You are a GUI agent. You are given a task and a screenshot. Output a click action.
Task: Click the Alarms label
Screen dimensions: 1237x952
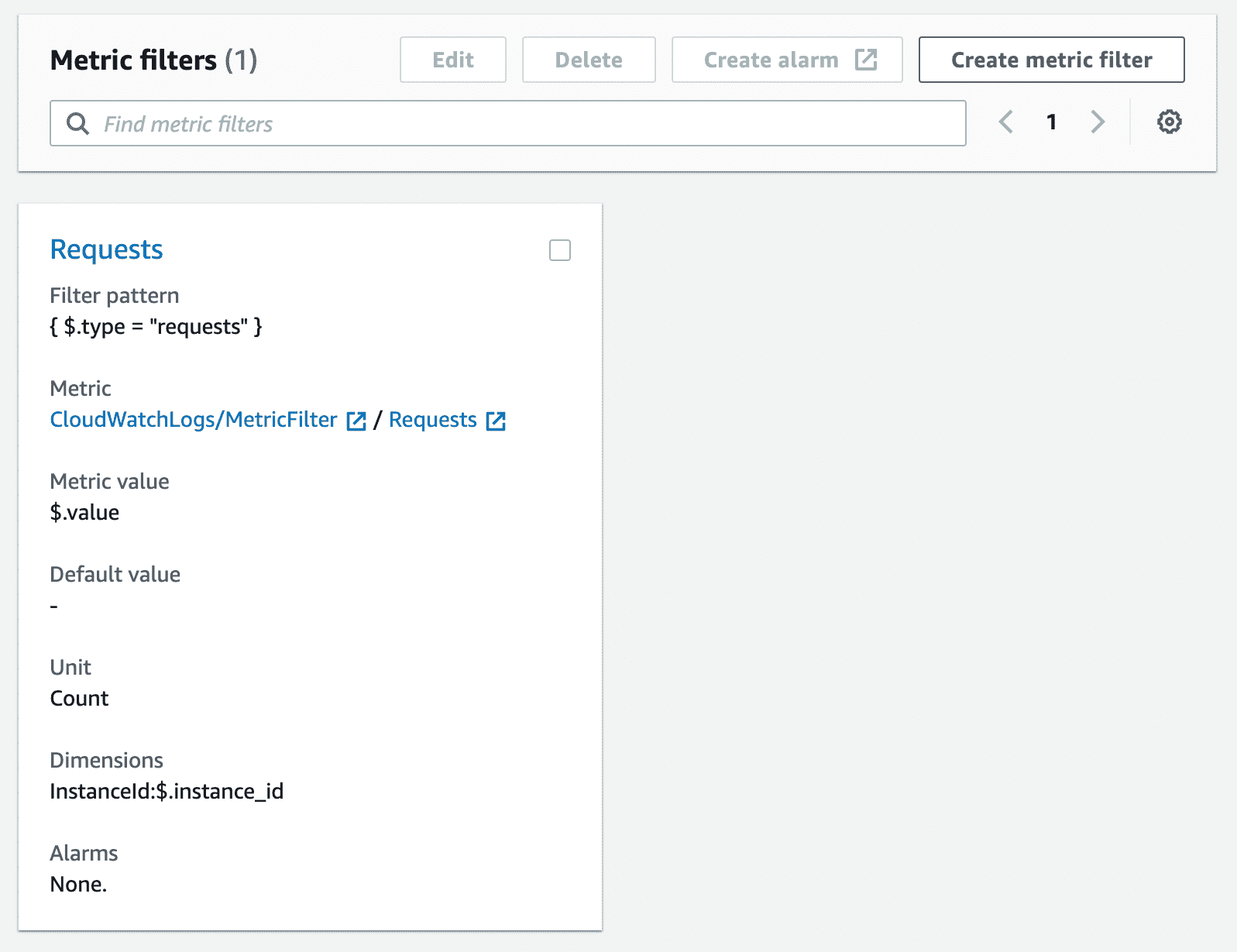click(x=84, y=854)
